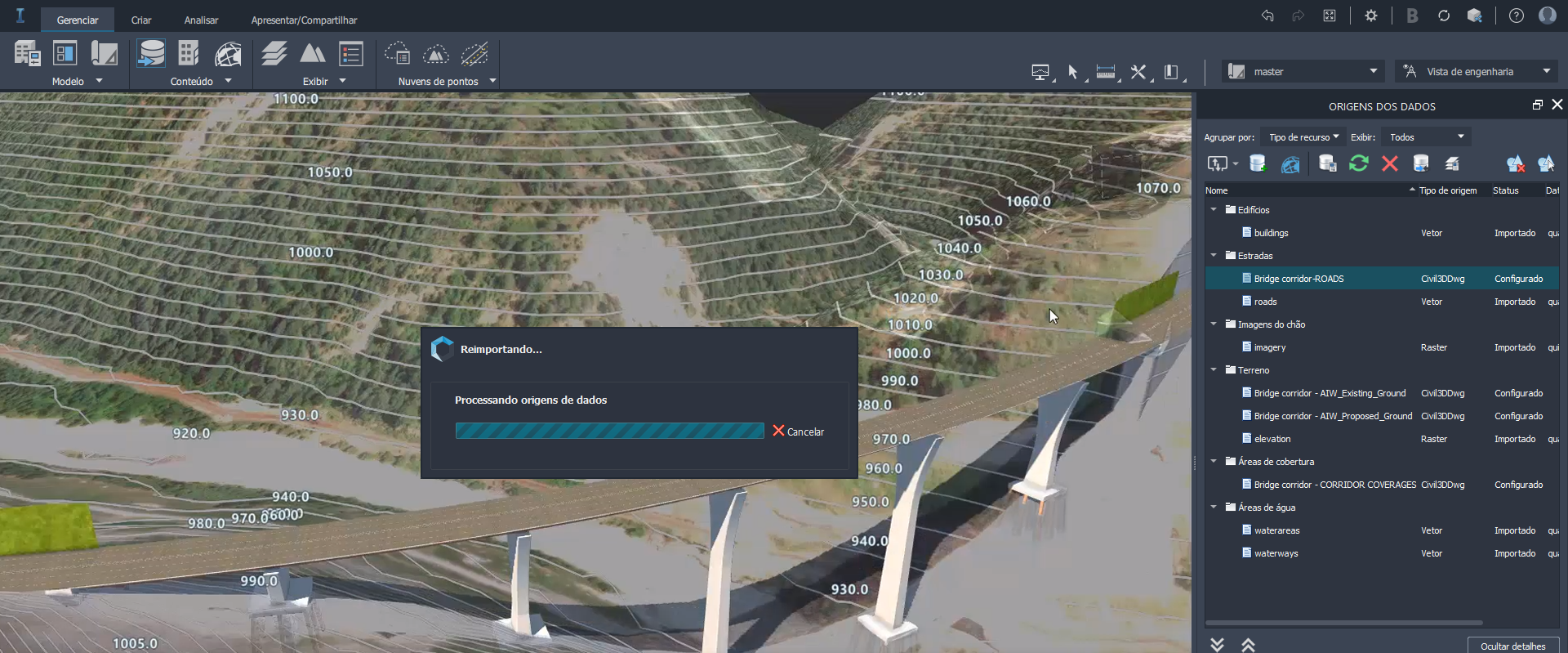Viewport: 1568px width, 653px height.
Task: Click the Ocultar detalhes button
Action: click(x=1513, y=646)
